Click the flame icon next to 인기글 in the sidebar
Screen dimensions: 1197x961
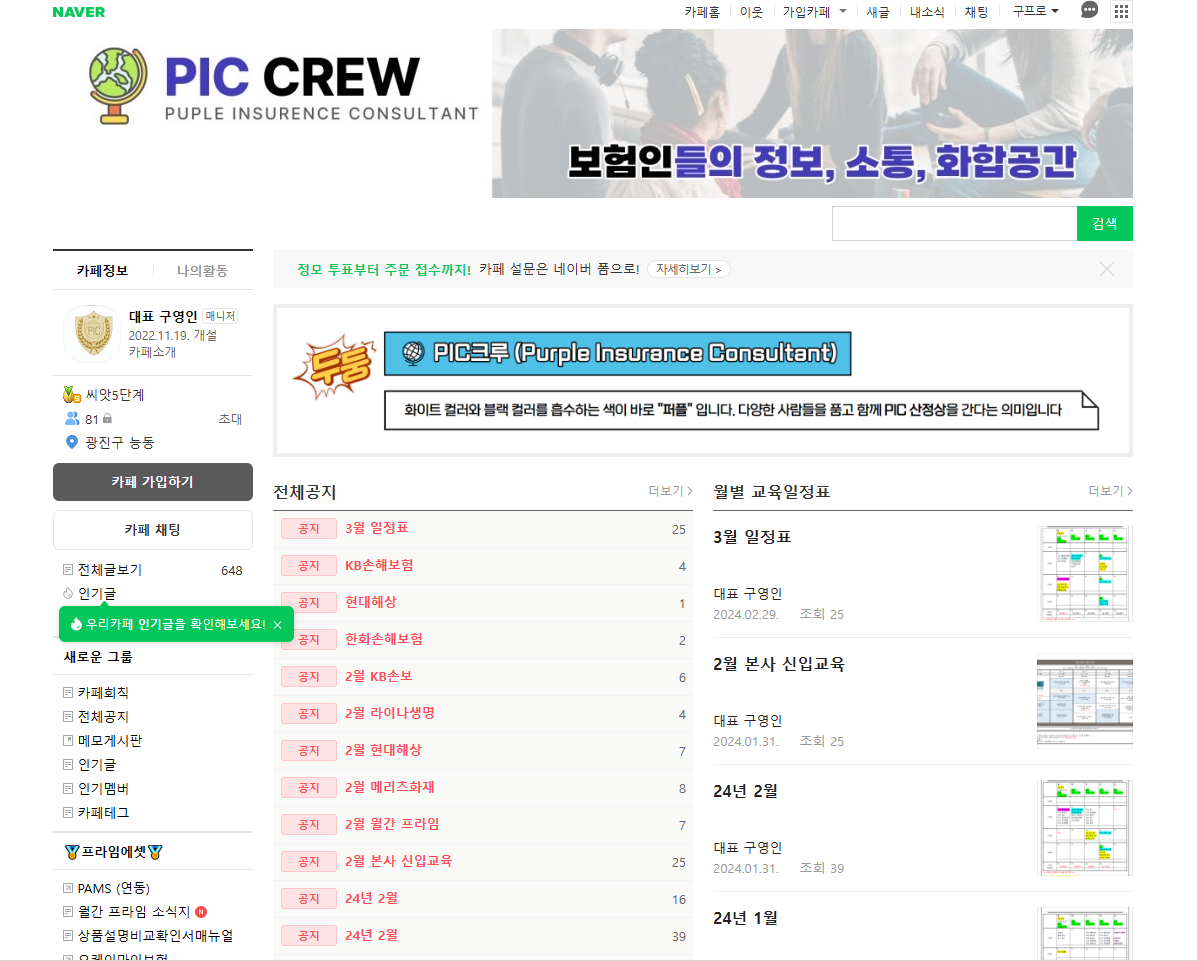tap(68, 593)
